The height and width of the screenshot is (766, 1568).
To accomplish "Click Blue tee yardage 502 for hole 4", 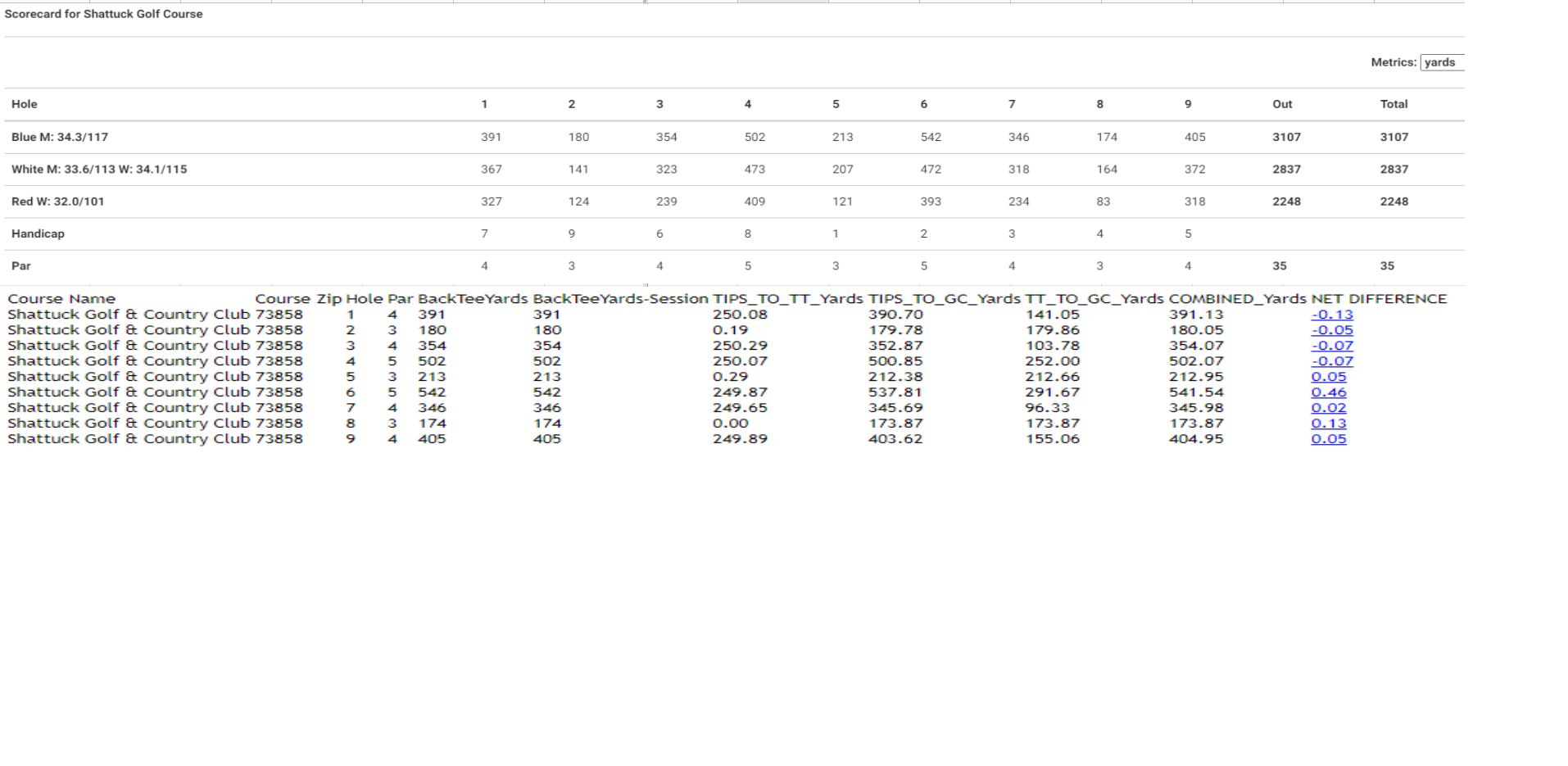I will (x=755, y=137).
